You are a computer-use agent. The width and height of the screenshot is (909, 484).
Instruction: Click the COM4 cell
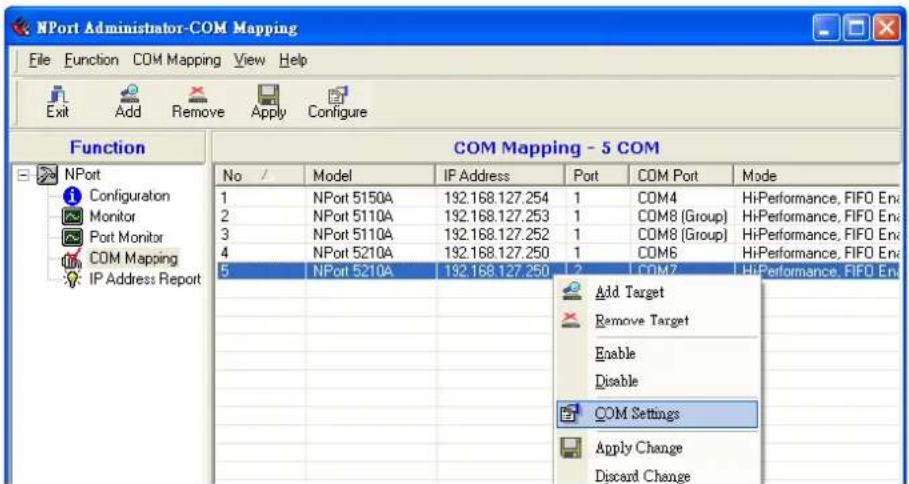(x=657, y=198)
